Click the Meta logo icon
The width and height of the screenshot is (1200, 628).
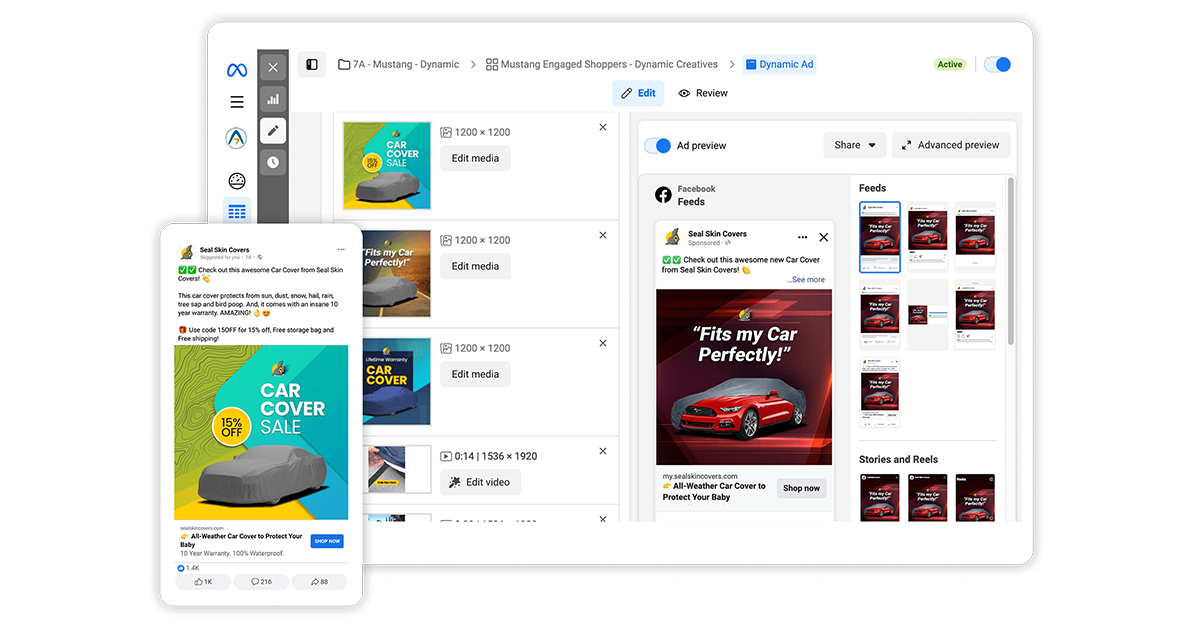(237, 70)
